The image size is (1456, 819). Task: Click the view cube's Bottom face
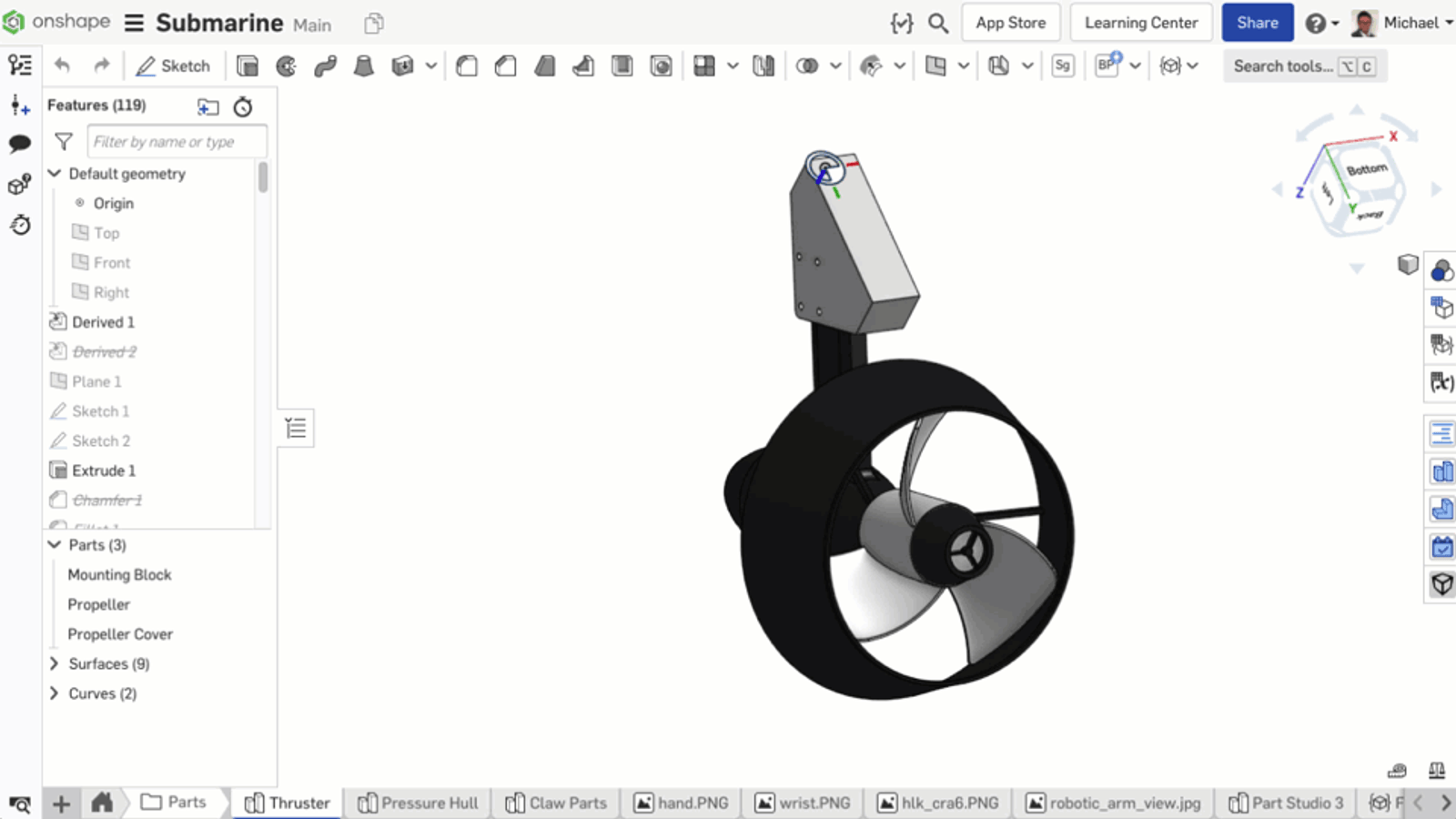coord(1365,170)
